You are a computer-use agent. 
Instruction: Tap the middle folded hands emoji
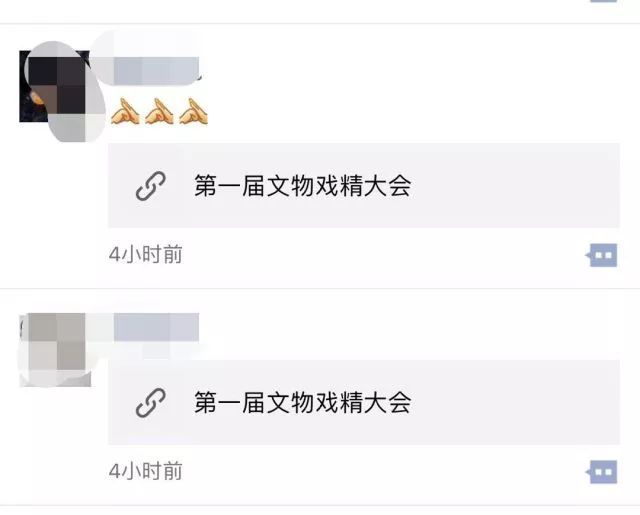click(159, 111)
